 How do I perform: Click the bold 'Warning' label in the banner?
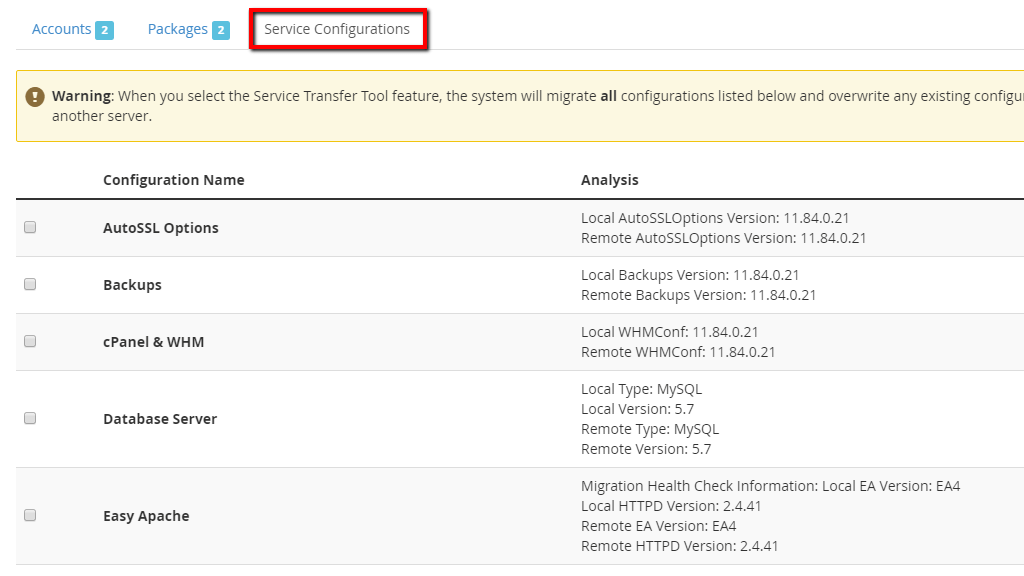82,96
